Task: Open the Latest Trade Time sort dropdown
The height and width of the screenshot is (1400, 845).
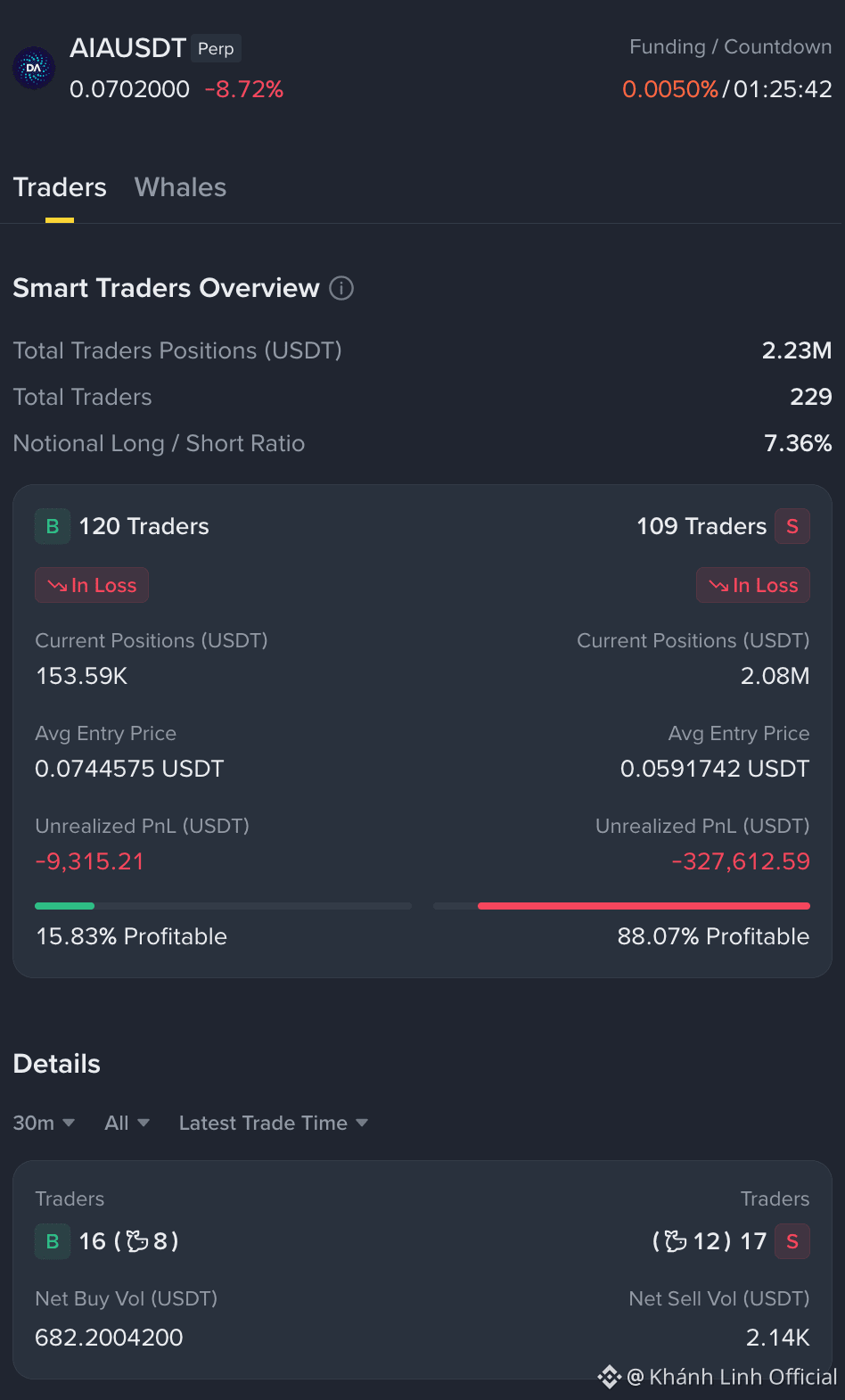Action: 274,1123
